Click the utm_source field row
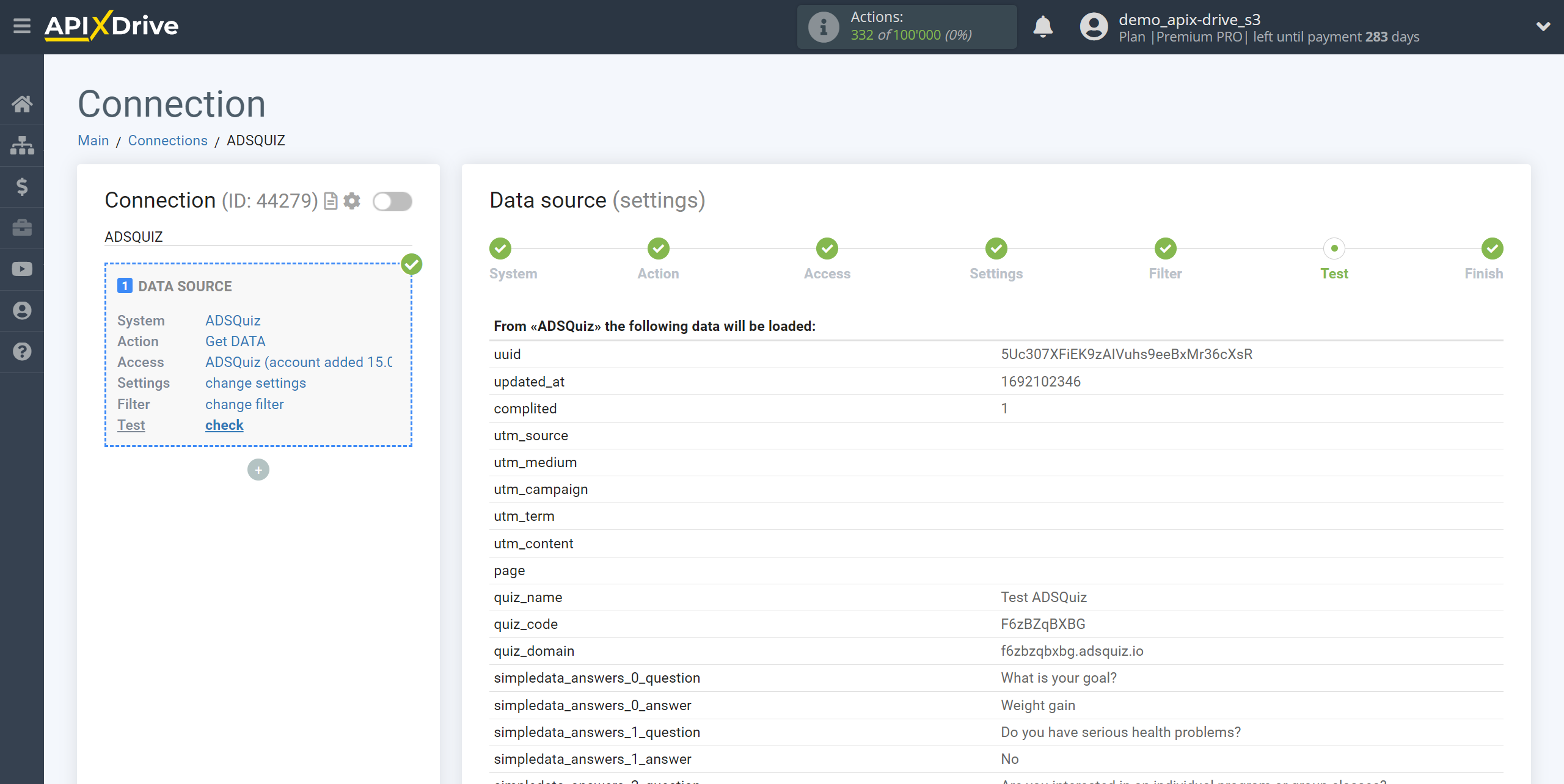1564x784 pixels. point(996,435)
